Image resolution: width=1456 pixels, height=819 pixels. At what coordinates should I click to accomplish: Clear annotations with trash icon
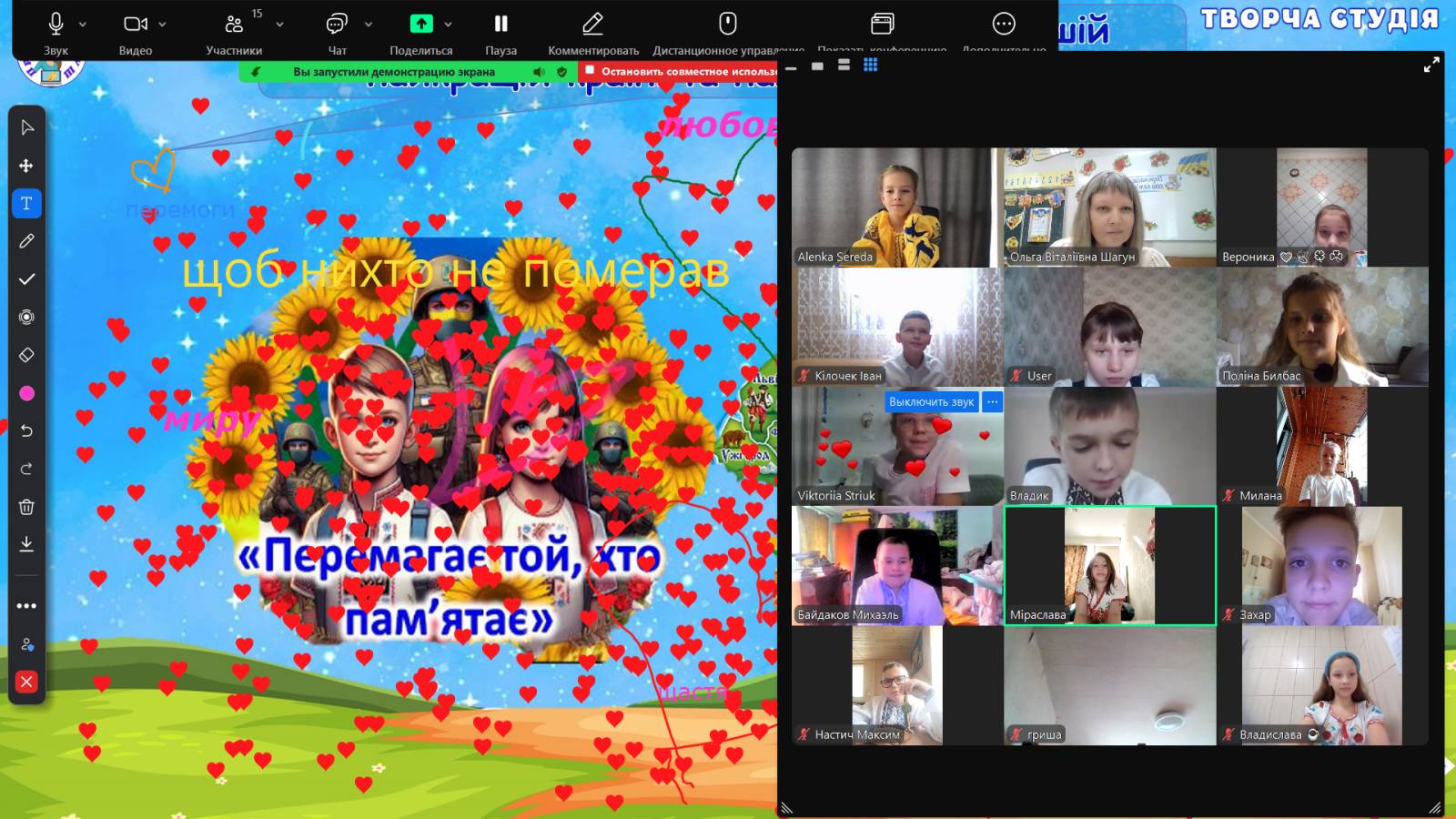point(26,507)
